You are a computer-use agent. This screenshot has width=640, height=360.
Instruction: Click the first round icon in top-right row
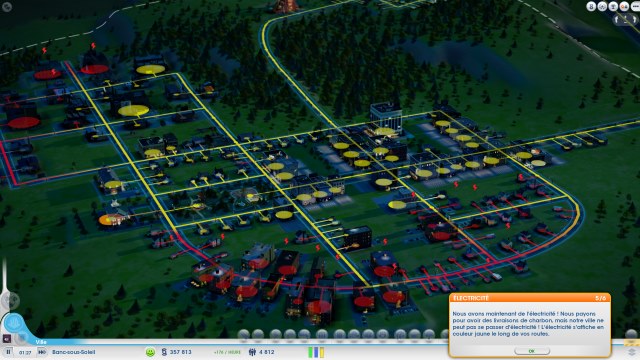(x=591, y=6)
